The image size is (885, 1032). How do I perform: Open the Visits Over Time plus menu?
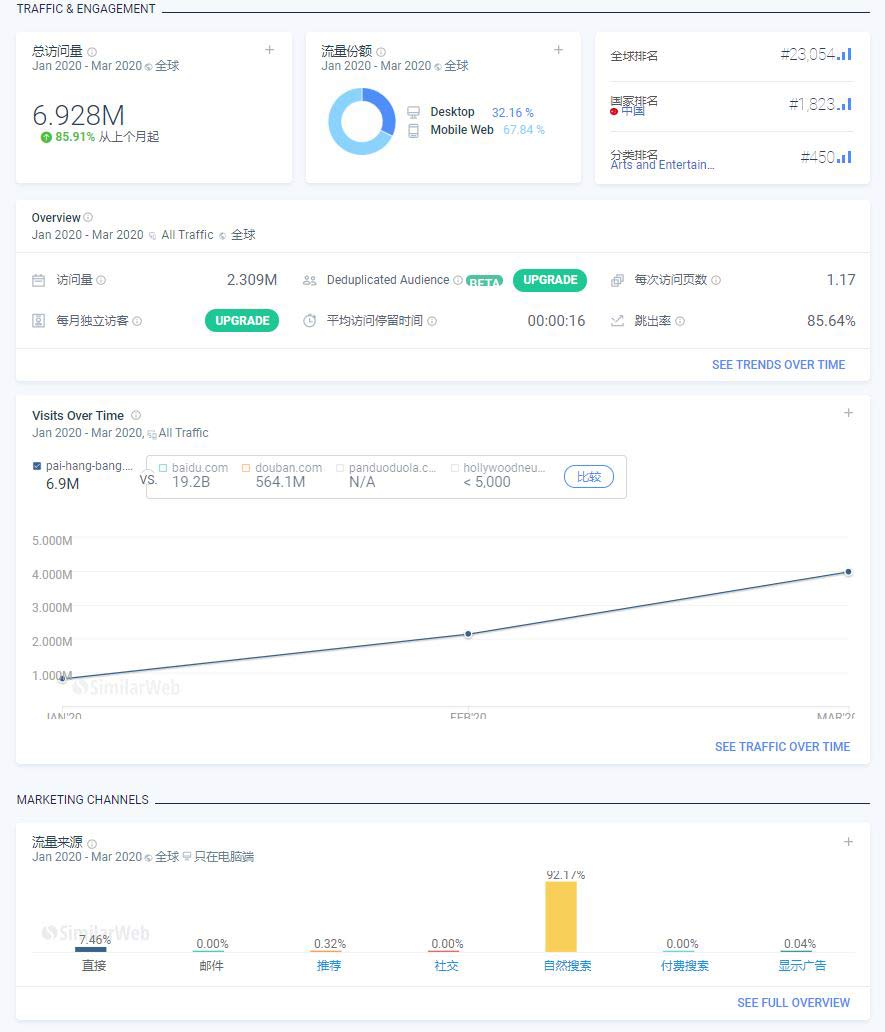(848, 413)
